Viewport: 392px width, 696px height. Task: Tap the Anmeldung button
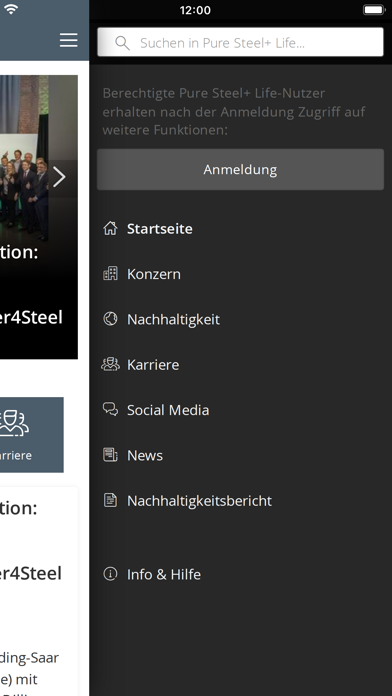click(x=240, y=170)
